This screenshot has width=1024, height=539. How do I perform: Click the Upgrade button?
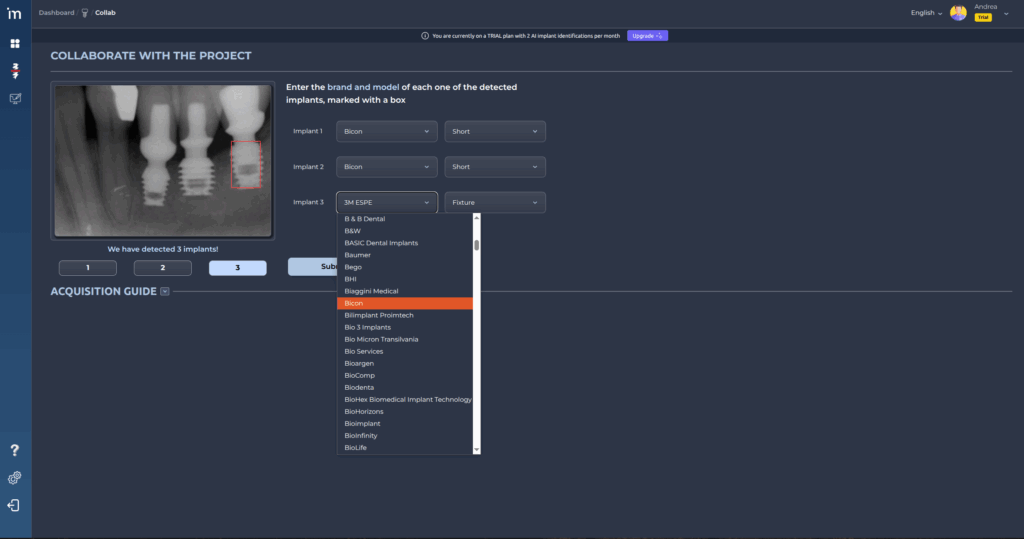pos(647,36)
